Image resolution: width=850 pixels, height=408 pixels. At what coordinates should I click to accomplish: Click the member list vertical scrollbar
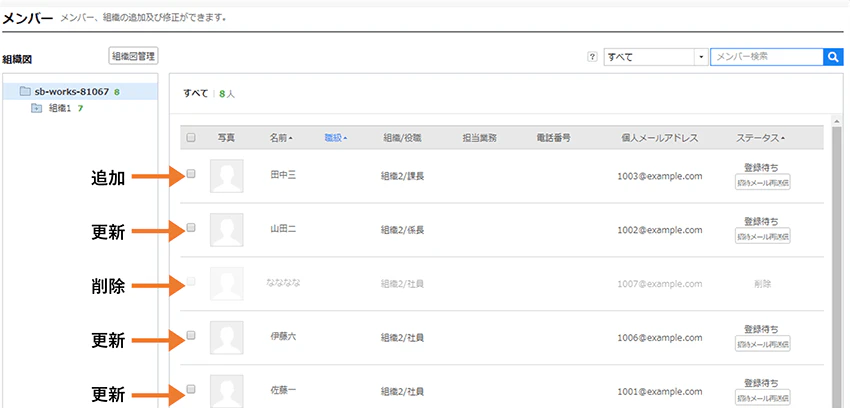point(837,260)
